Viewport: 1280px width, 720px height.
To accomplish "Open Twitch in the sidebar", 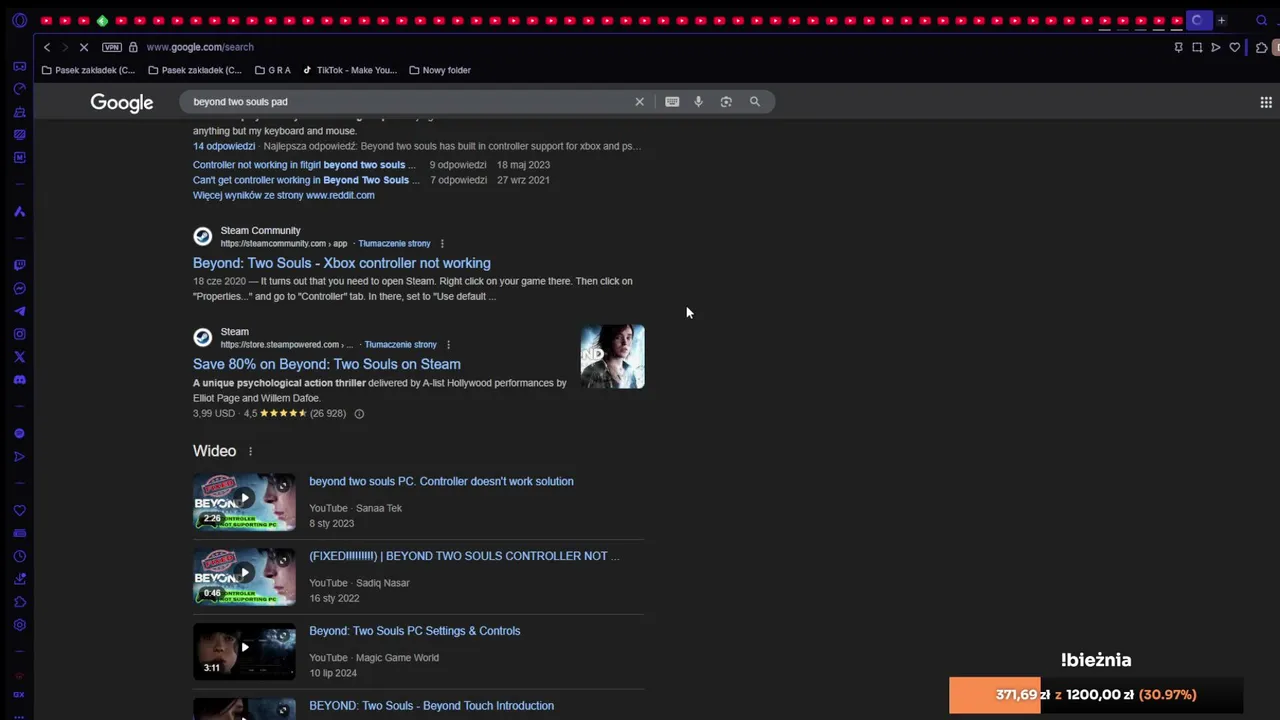I will pos(19,265).
